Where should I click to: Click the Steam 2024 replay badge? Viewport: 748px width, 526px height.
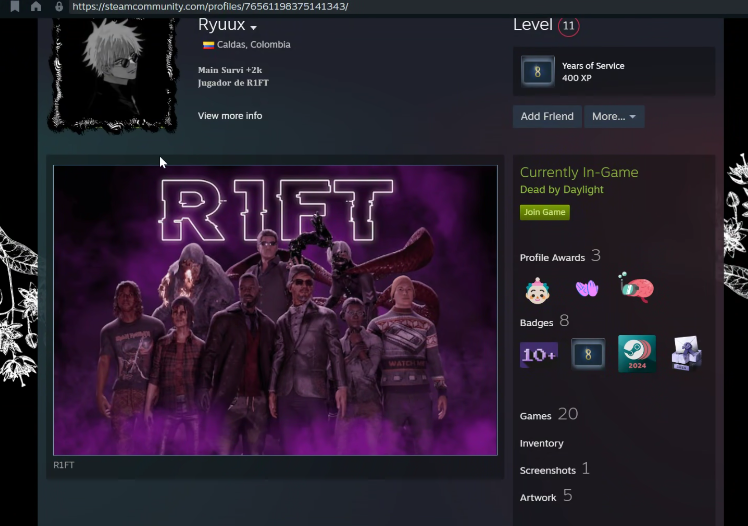coord(637,353)
